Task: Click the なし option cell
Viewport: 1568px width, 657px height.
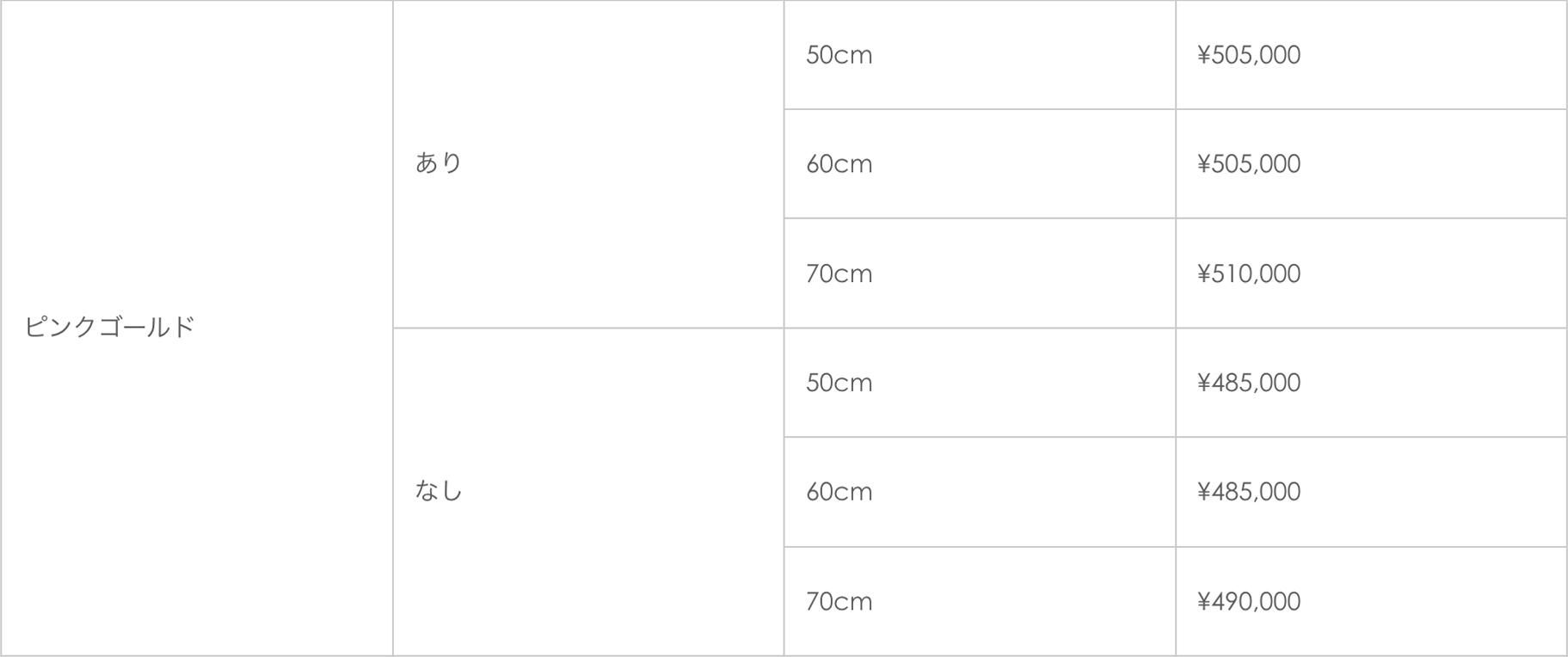Action: [x=588, y=492]
